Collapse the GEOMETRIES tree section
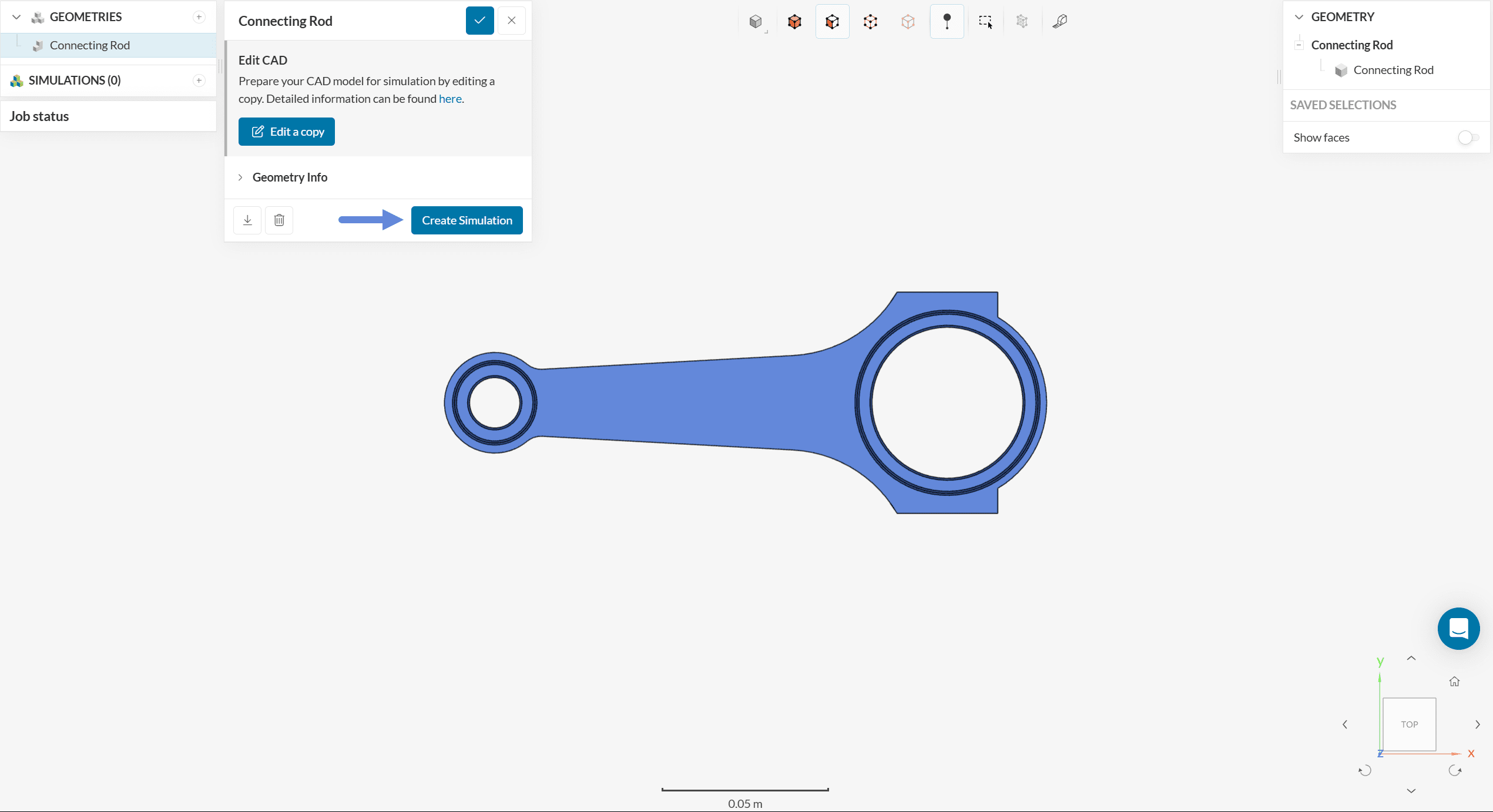Image resolution: width=1493 pixels, height=812 pixels. (16, 17)
